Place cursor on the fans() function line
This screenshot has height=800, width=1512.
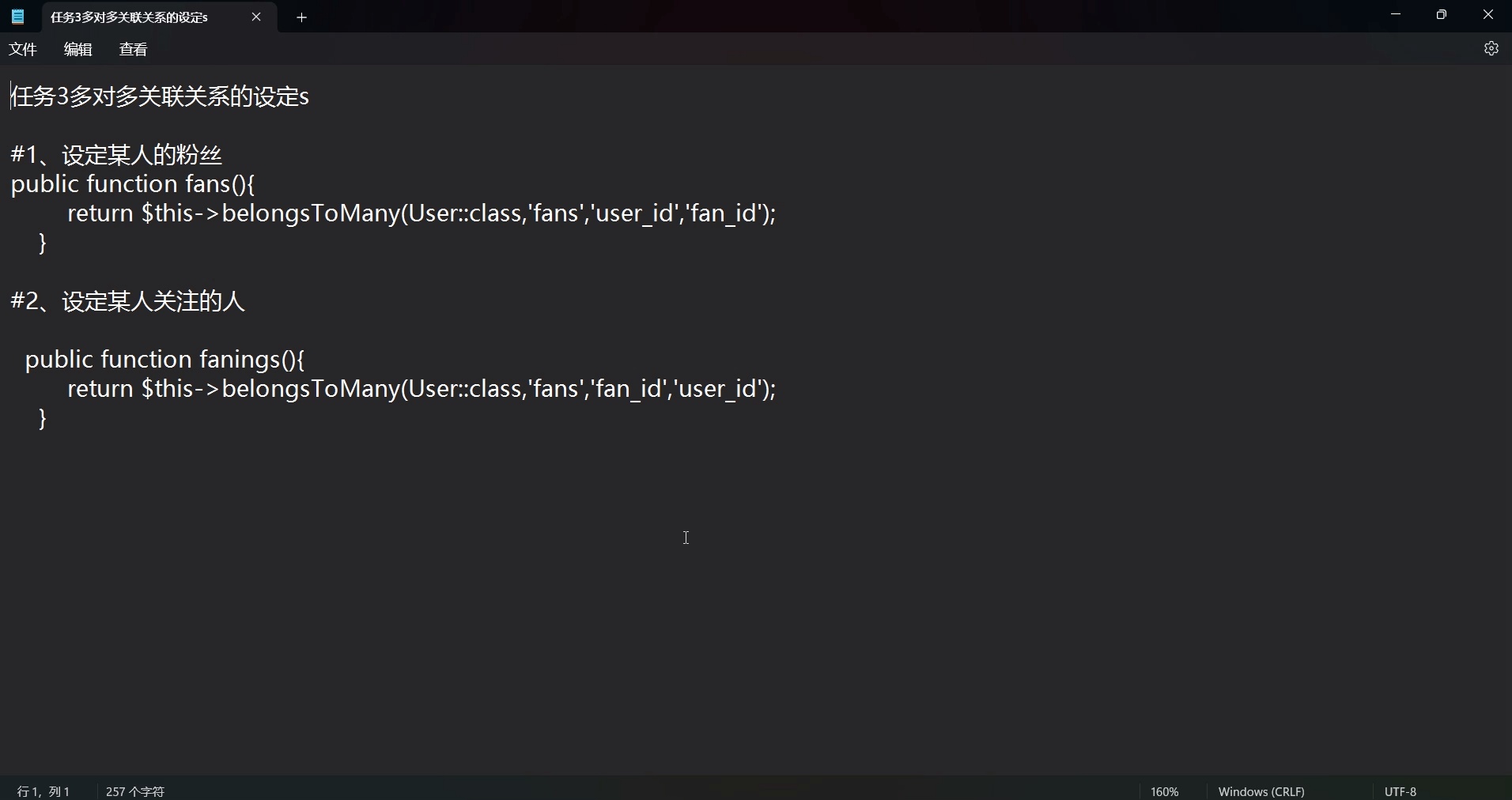(132, 184)
